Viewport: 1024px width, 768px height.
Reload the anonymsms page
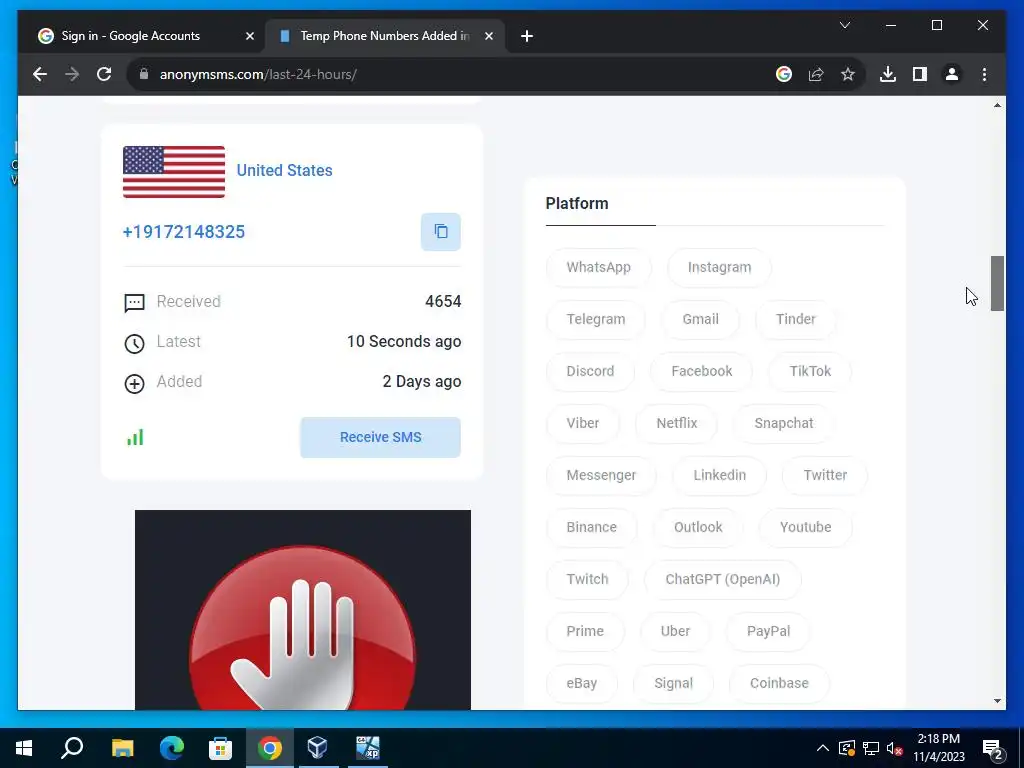tap(104, 74)
